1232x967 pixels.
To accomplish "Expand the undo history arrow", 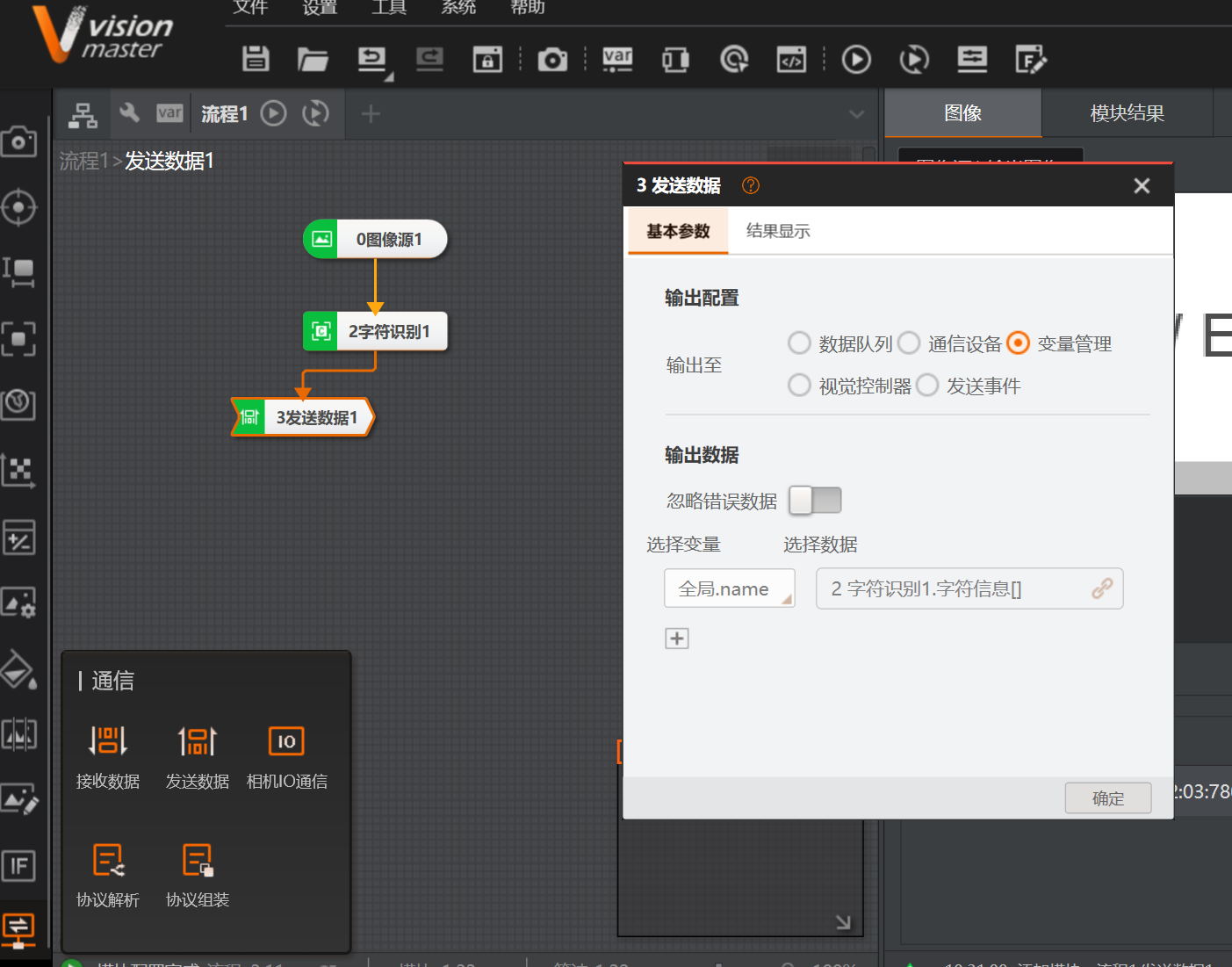I will pos(391,75).
